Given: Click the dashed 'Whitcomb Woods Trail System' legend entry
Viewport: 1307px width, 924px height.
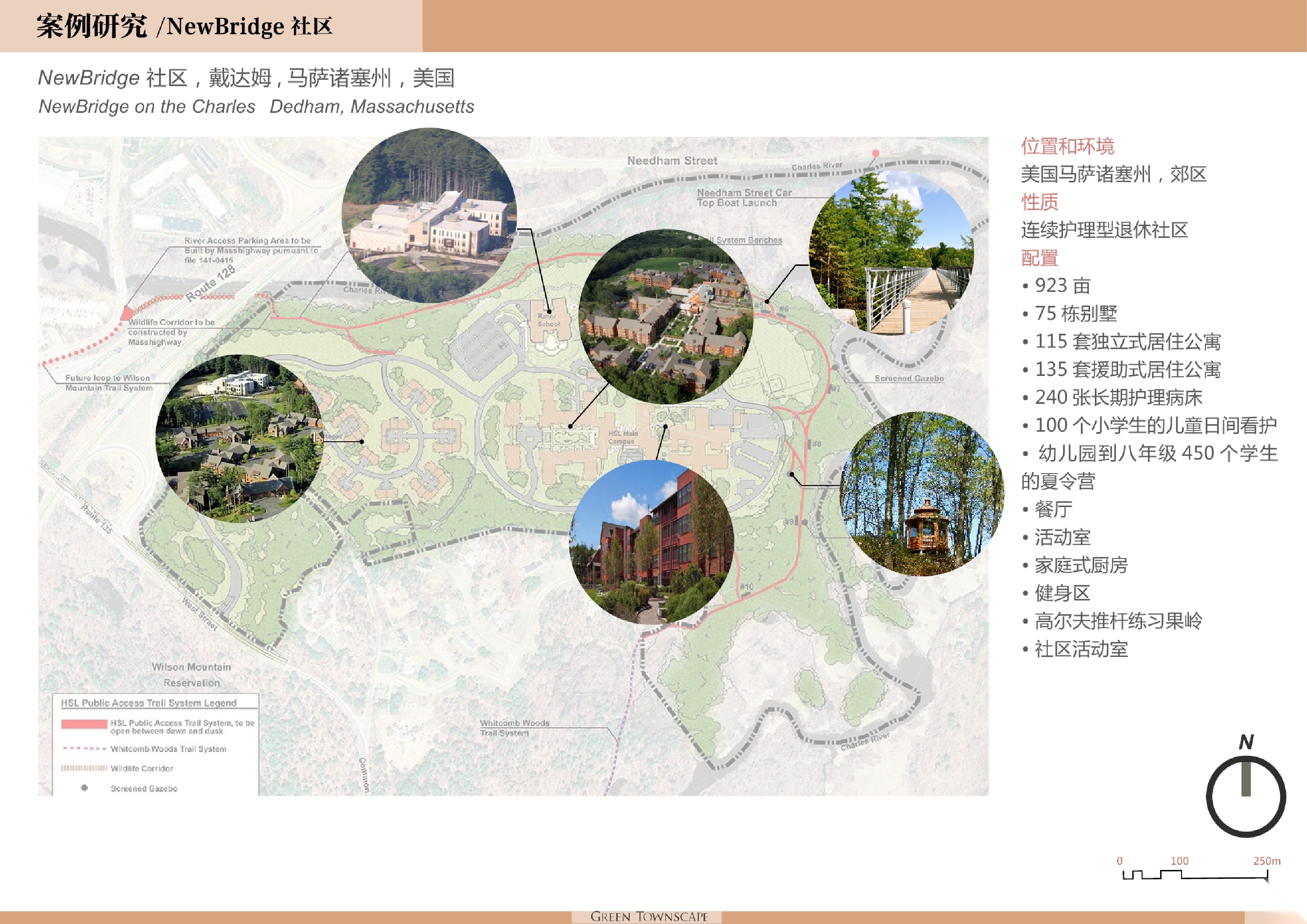Looking at the screenshot, I should (144, 748).
